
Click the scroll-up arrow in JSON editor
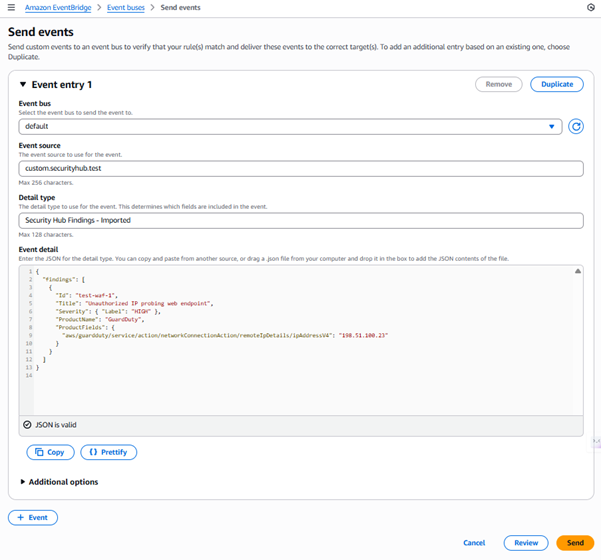pos(578,271)
